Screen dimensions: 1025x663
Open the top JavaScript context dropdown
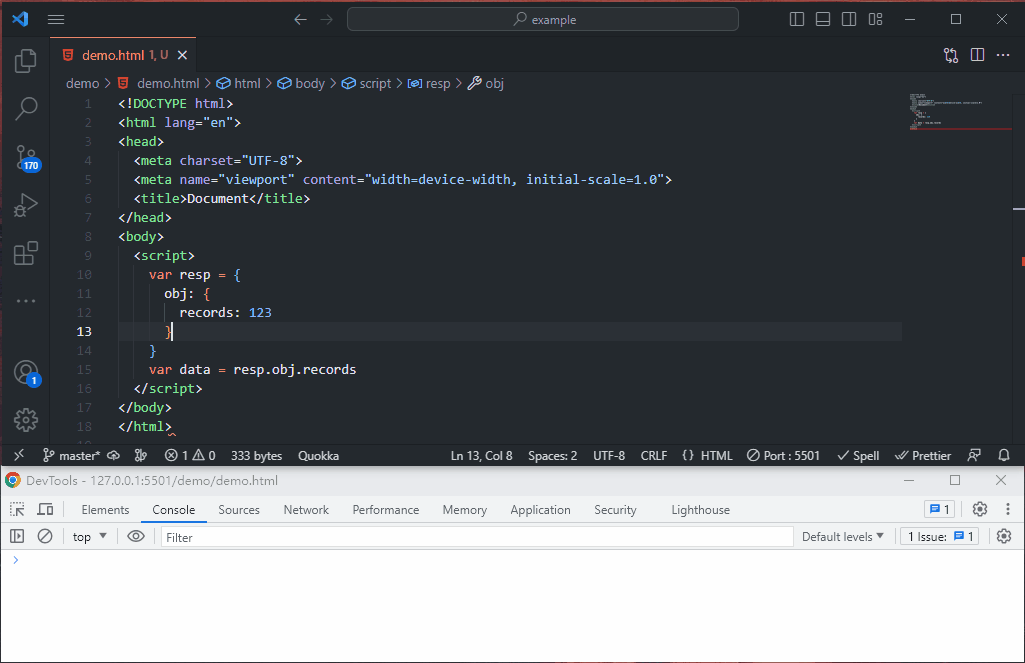[90, 537]
